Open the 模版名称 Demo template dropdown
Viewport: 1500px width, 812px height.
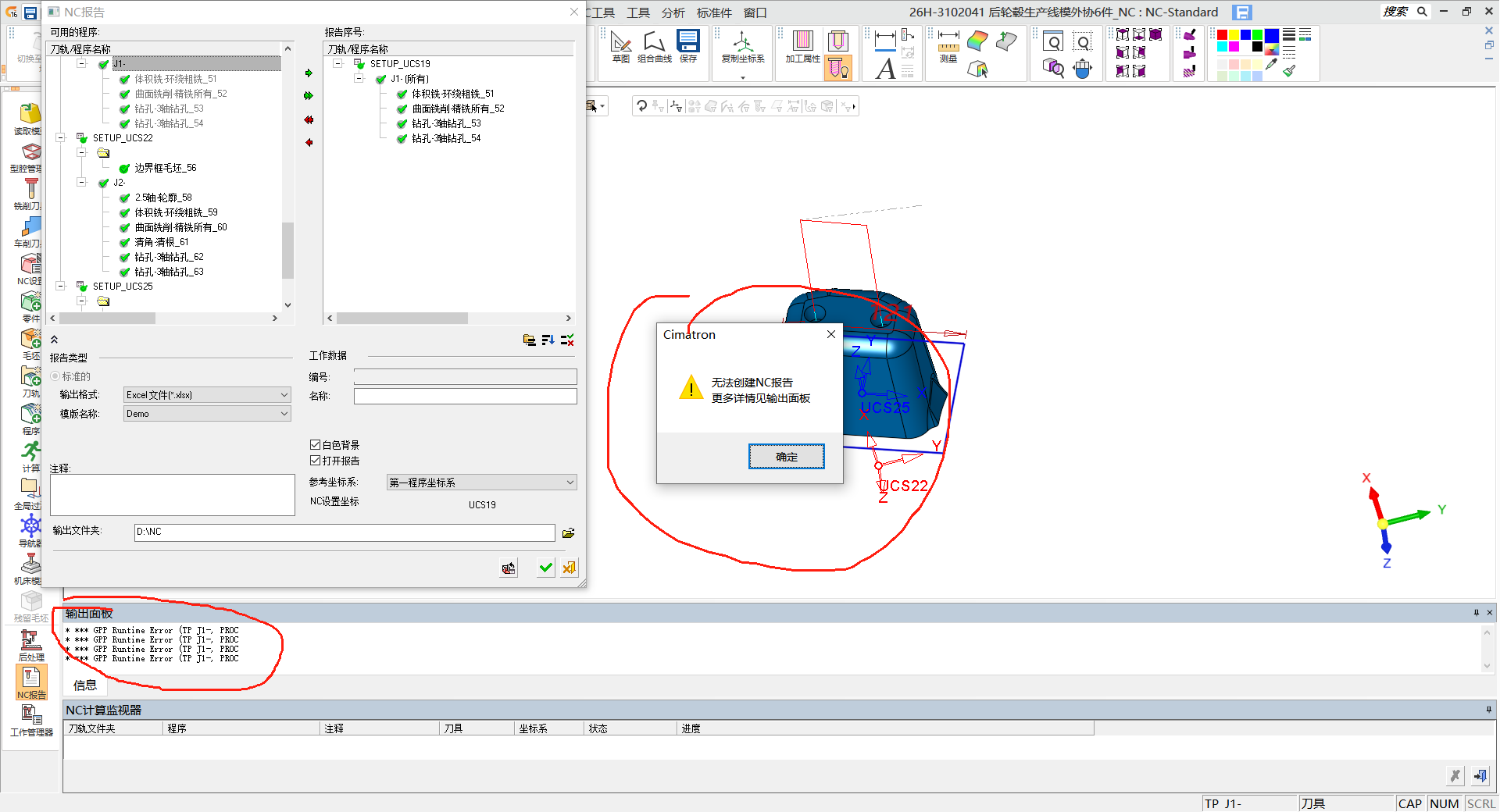207,414
